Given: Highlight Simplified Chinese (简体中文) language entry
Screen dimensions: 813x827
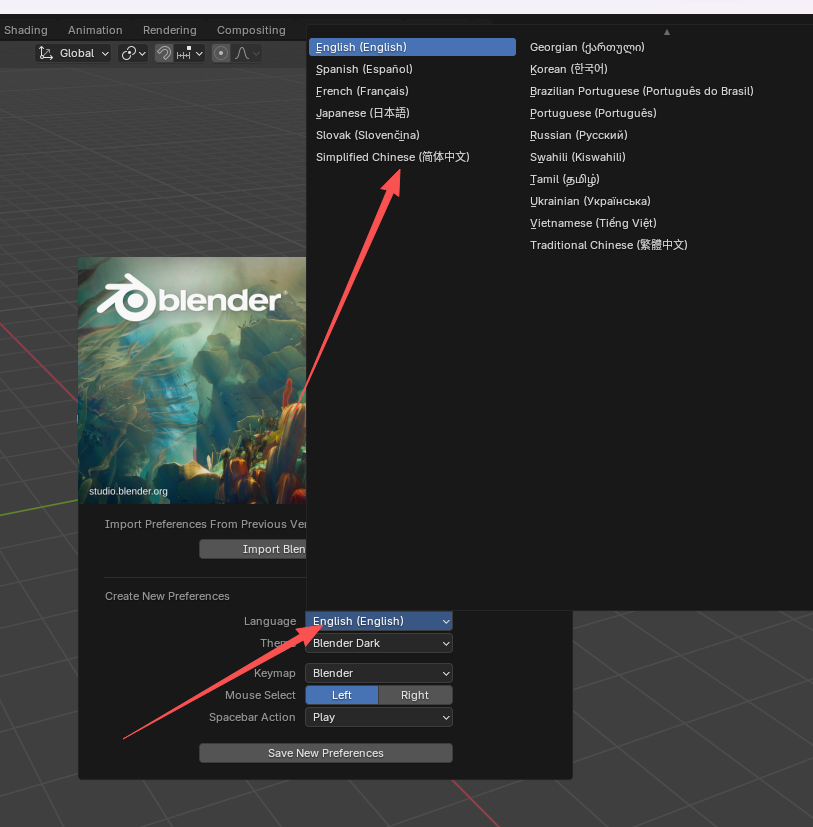Looking at the screenshot, I should coord(392,157).
